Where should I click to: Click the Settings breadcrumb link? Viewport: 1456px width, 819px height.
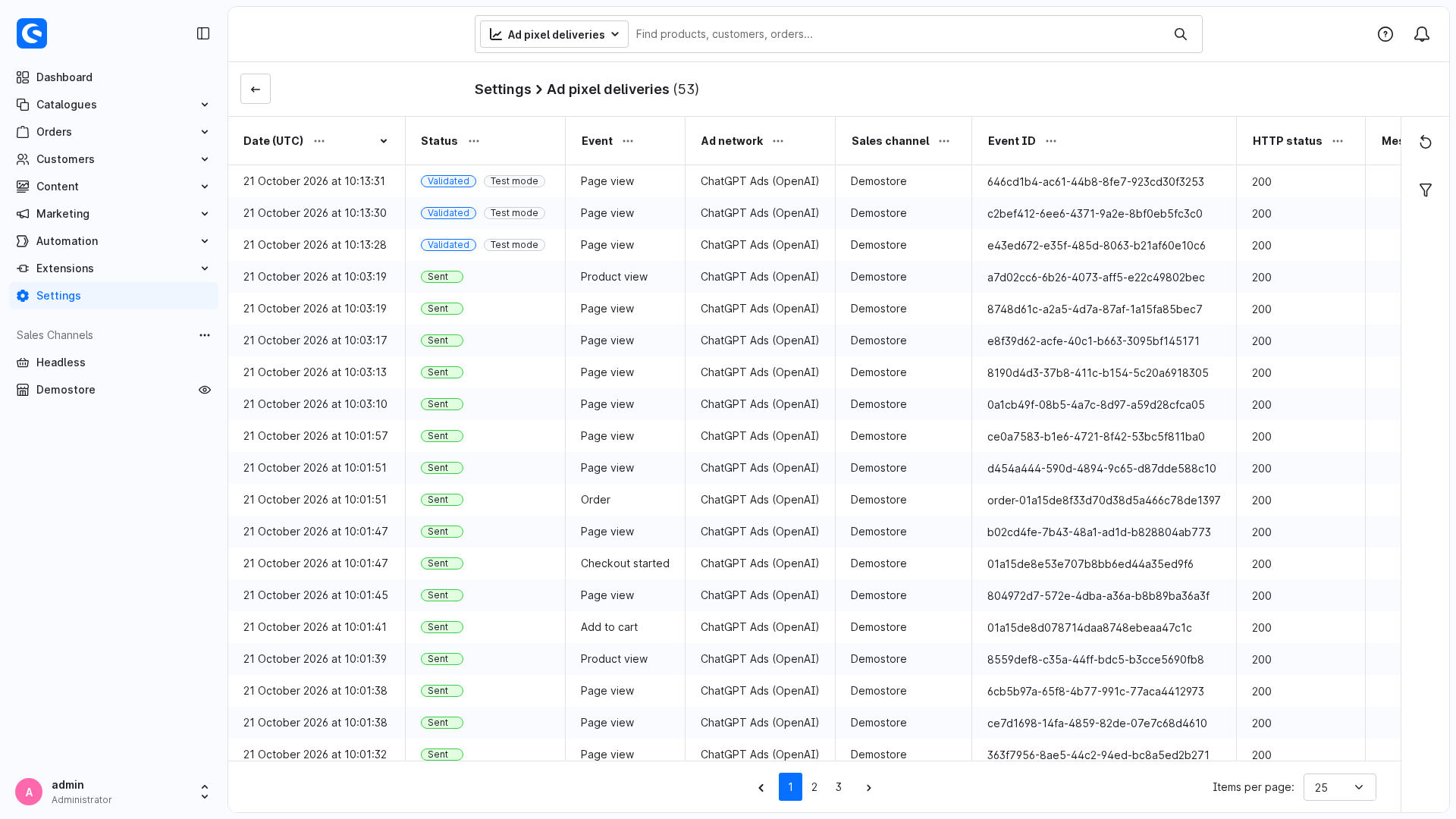click(x=503, y=89)
